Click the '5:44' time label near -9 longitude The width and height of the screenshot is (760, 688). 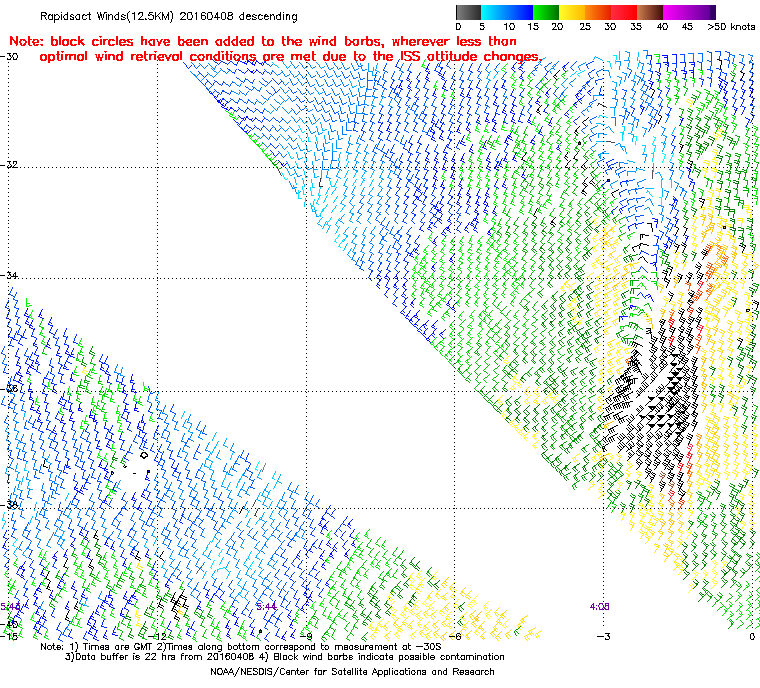click(266, 606)
